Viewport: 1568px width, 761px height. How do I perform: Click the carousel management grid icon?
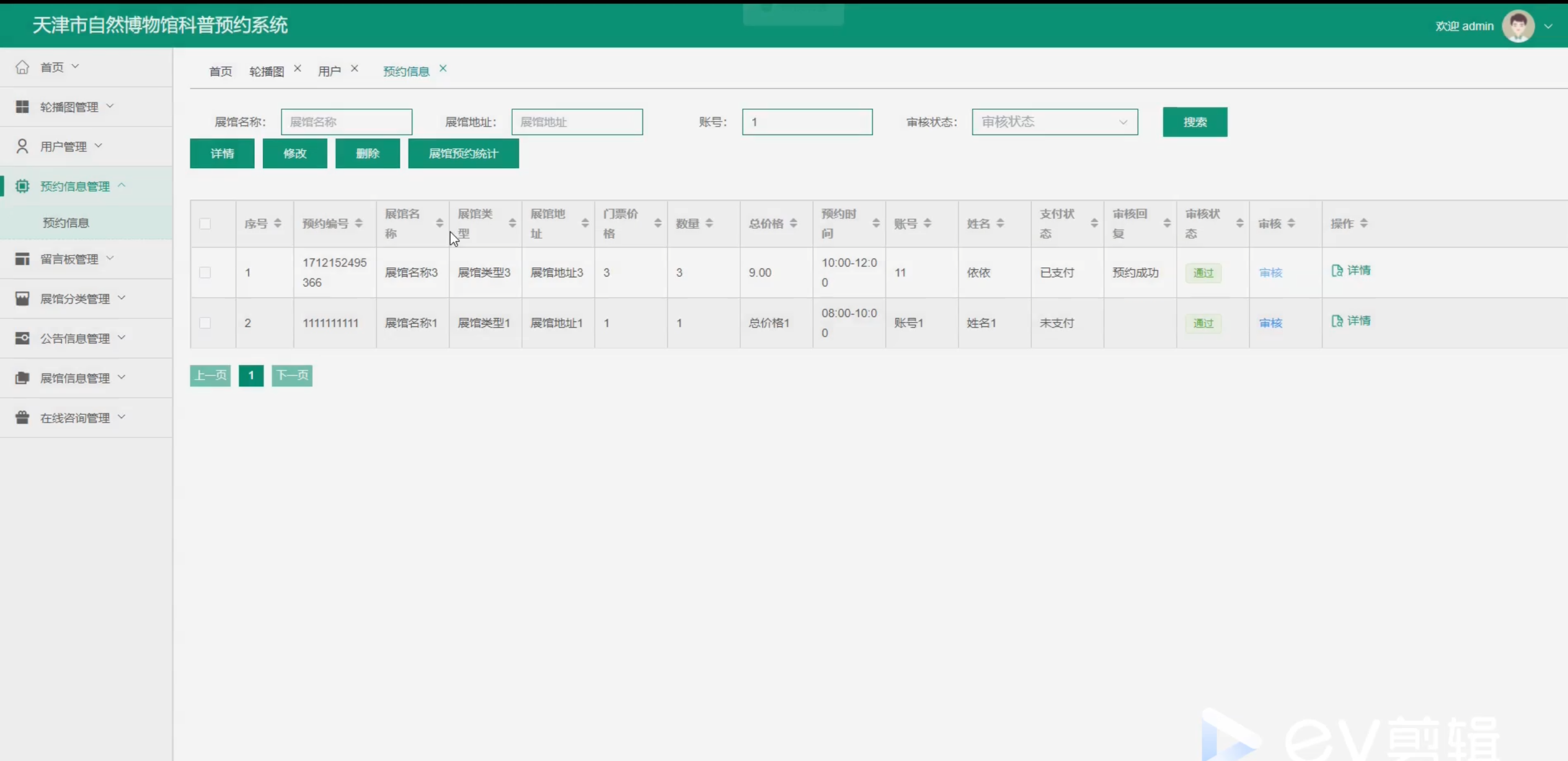(x=22, y=107)
